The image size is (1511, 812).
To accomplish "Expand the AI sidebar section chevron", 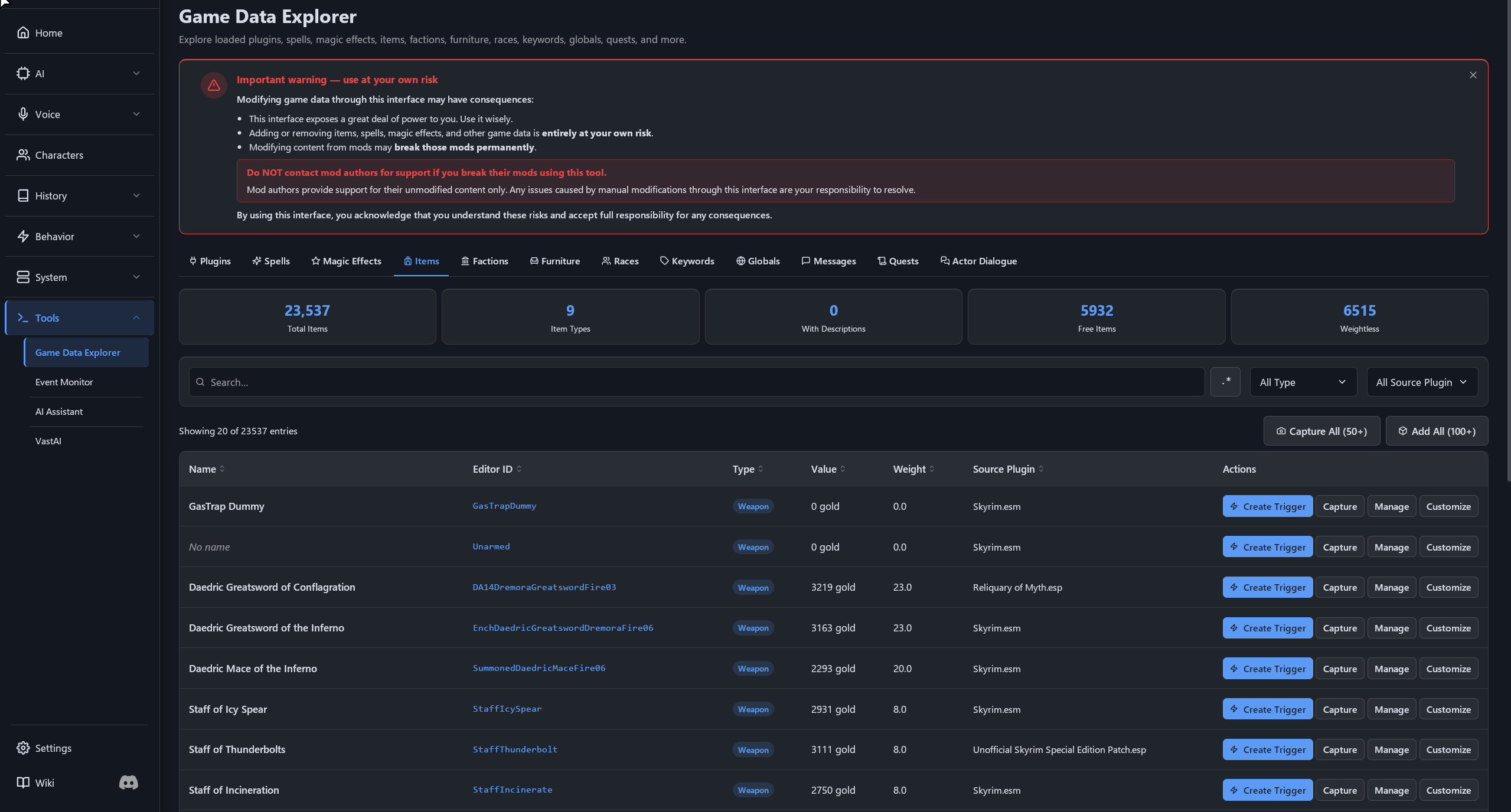I will pyautogui.click(x=136, y=73).
